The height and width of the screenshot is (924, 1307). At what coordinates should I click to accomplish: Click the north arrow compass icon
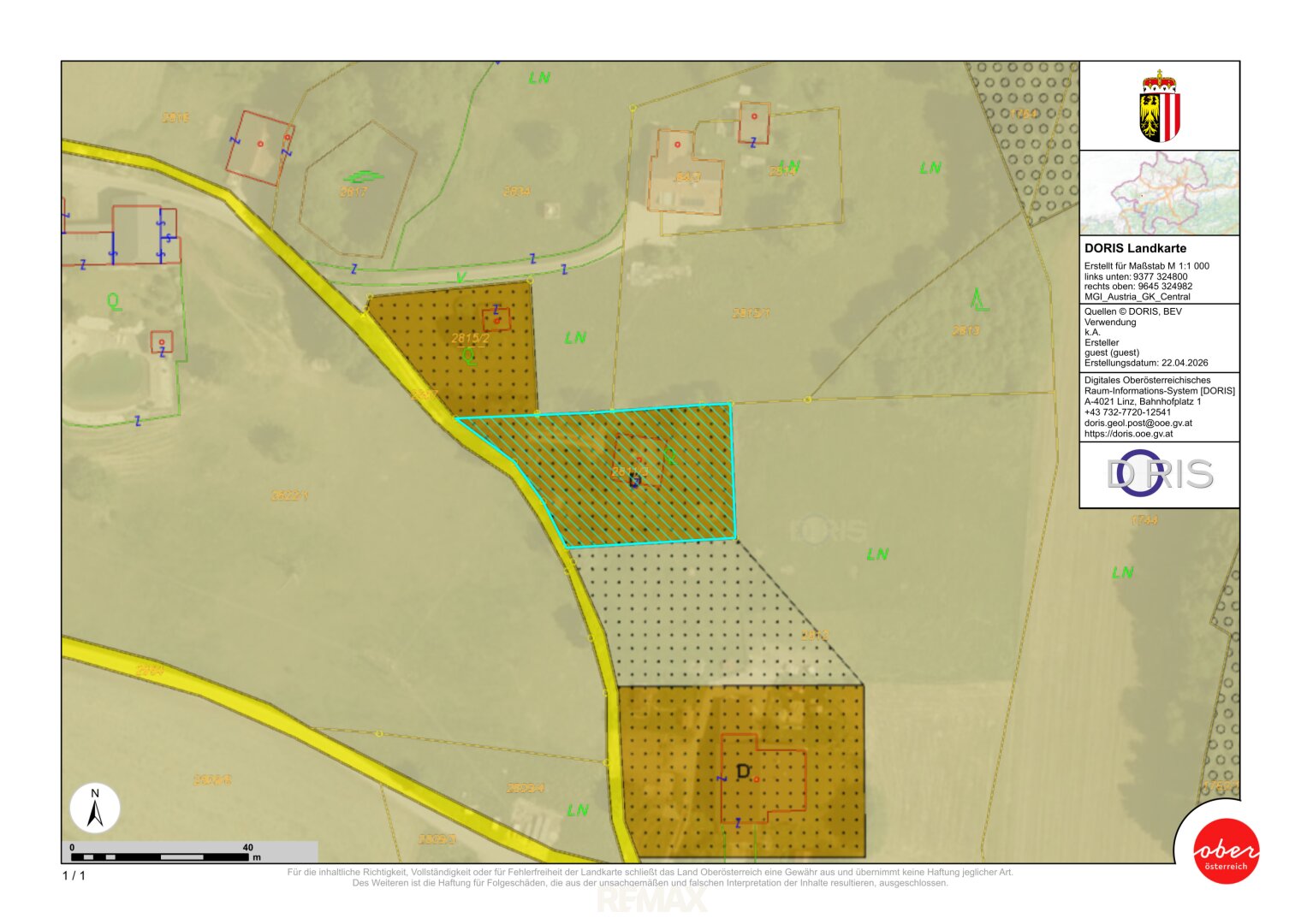click(95, 808)
